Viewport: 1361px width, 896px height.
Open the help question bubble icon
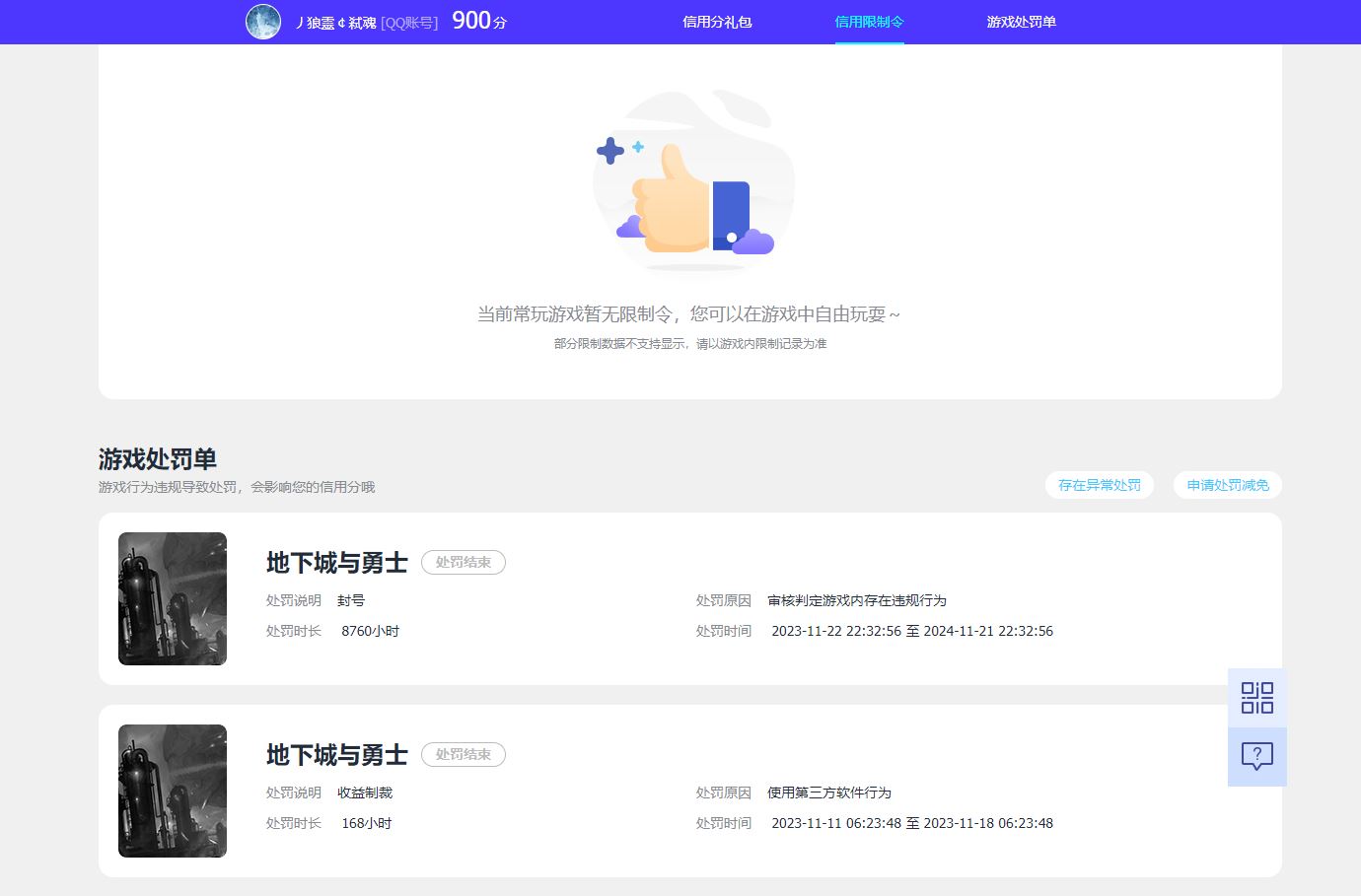tap(1257, 757)
